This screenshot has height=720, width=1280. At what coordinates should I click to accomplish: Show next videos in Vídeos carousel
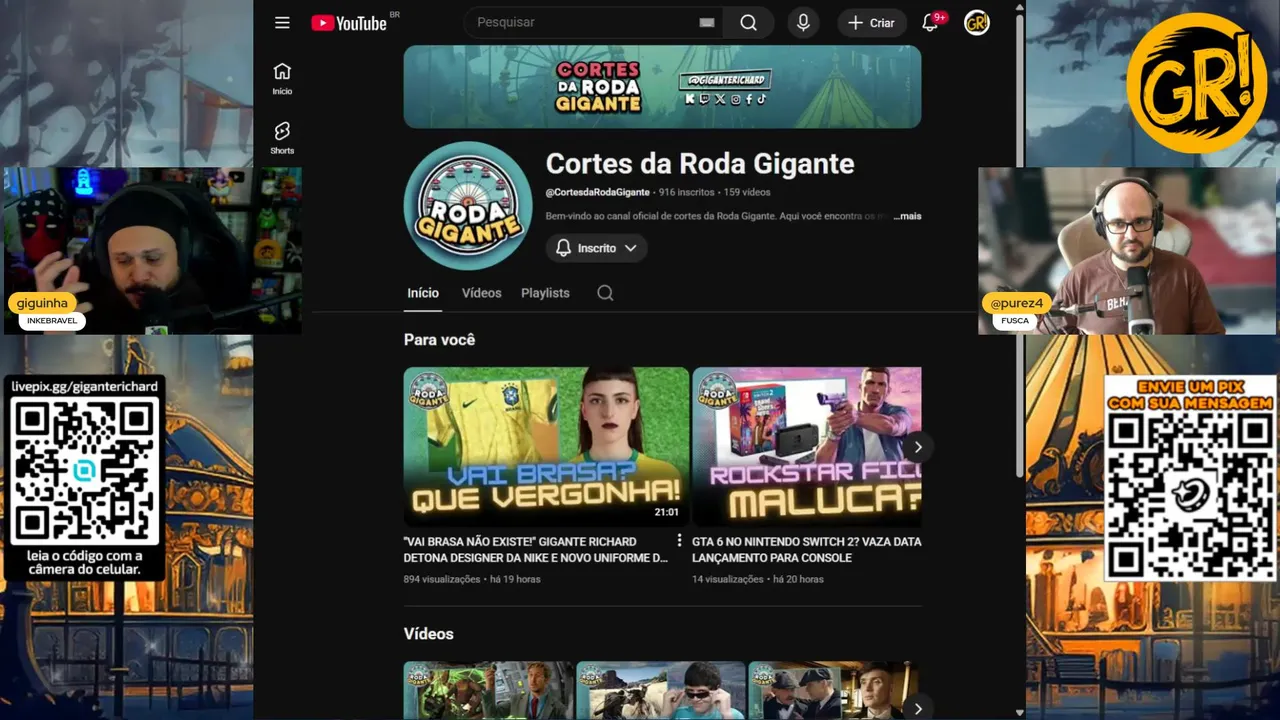coord(918,708)
